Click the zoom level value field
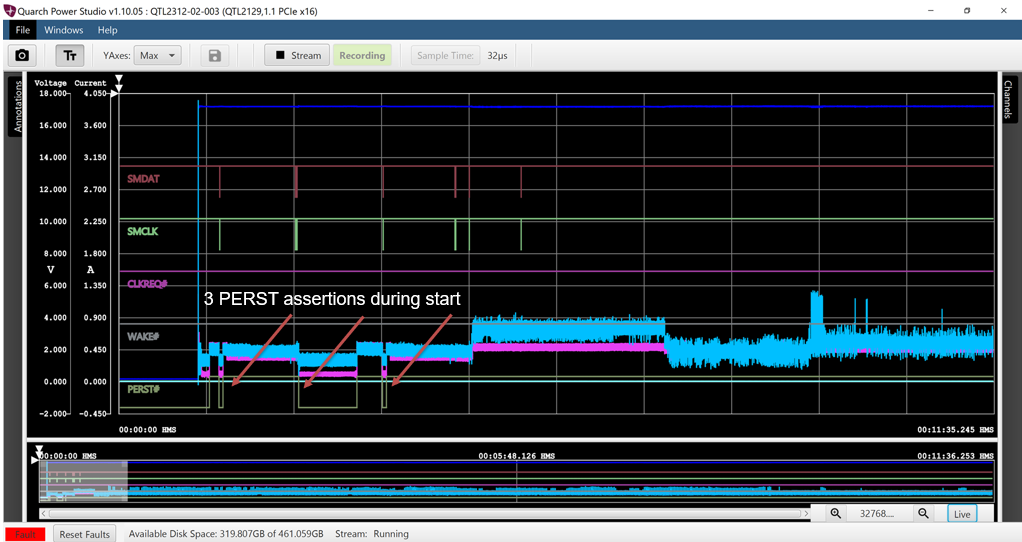 (879, 513)
